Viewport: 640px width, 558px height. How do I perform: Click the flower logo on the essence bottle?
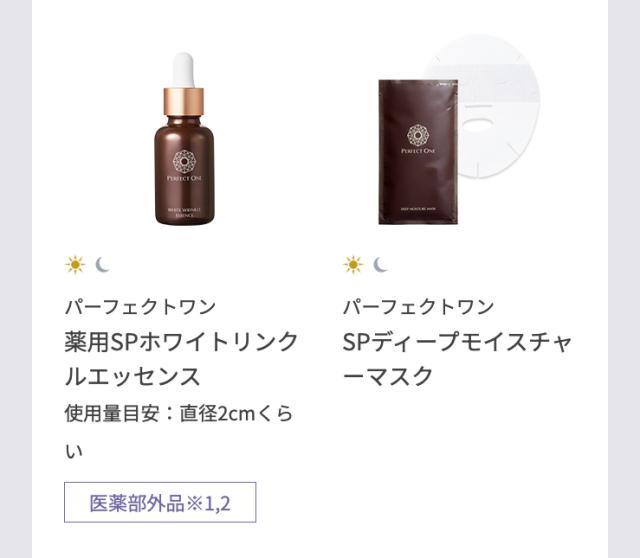click(184, 162)
